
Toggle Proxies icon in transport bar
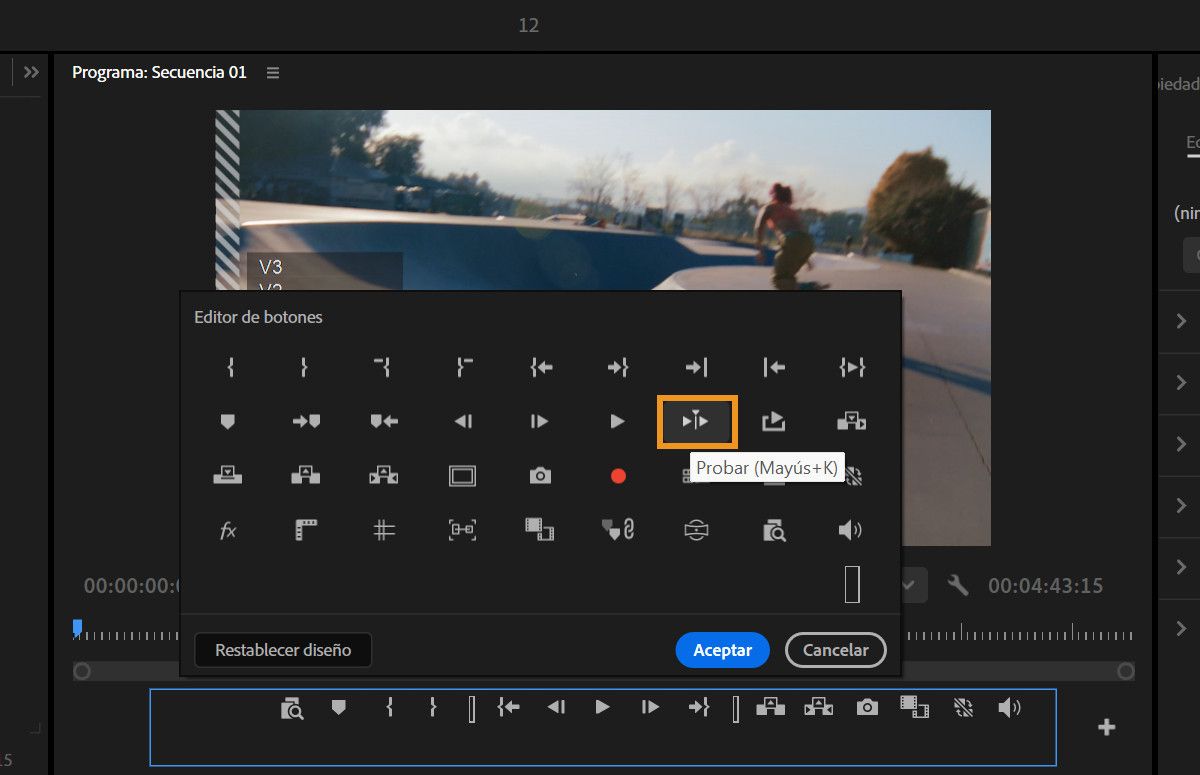[x=964, y=708]
